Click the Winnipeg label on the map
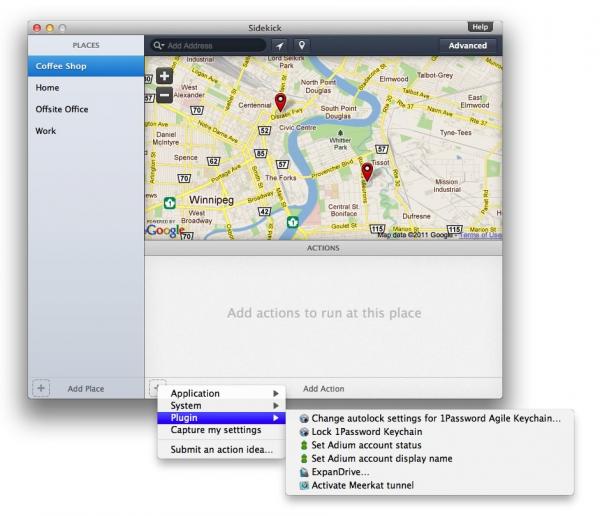This screenshot has height=516, width=600. [x=211, y=200]
